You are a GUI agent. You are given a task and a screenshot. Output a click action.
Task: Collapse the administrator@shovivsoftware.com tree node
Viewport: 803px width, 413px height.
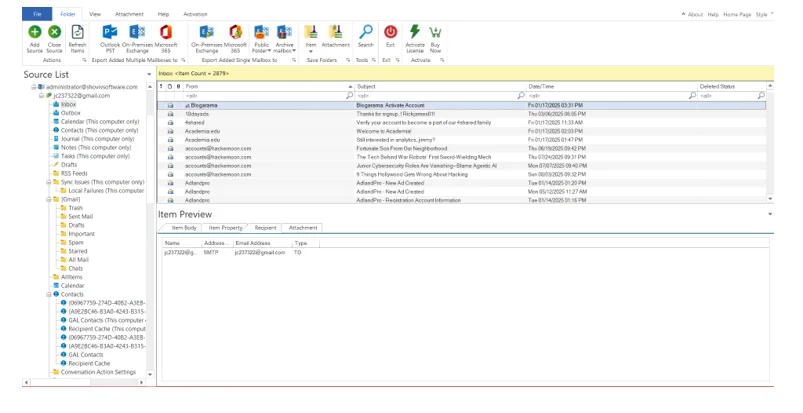(34, 87)
